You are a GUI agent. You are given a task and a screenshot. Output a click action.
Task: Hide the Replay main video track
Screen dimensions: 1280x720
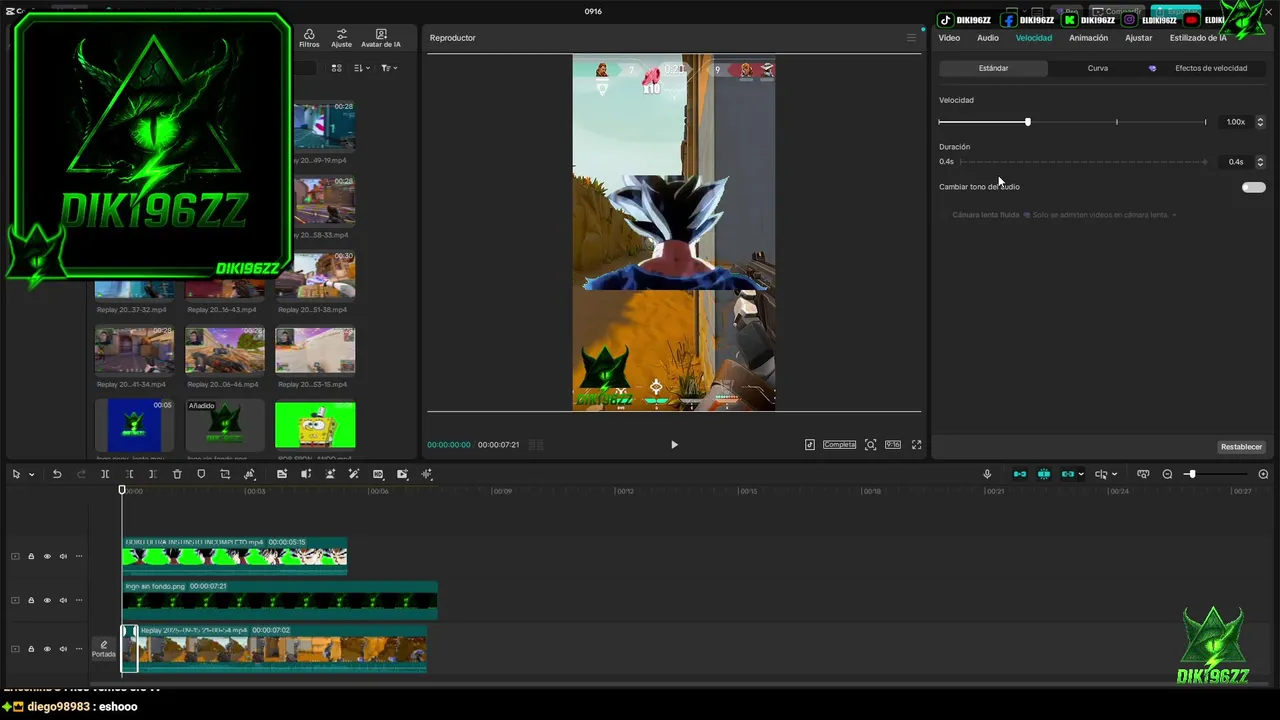(47, 649)
